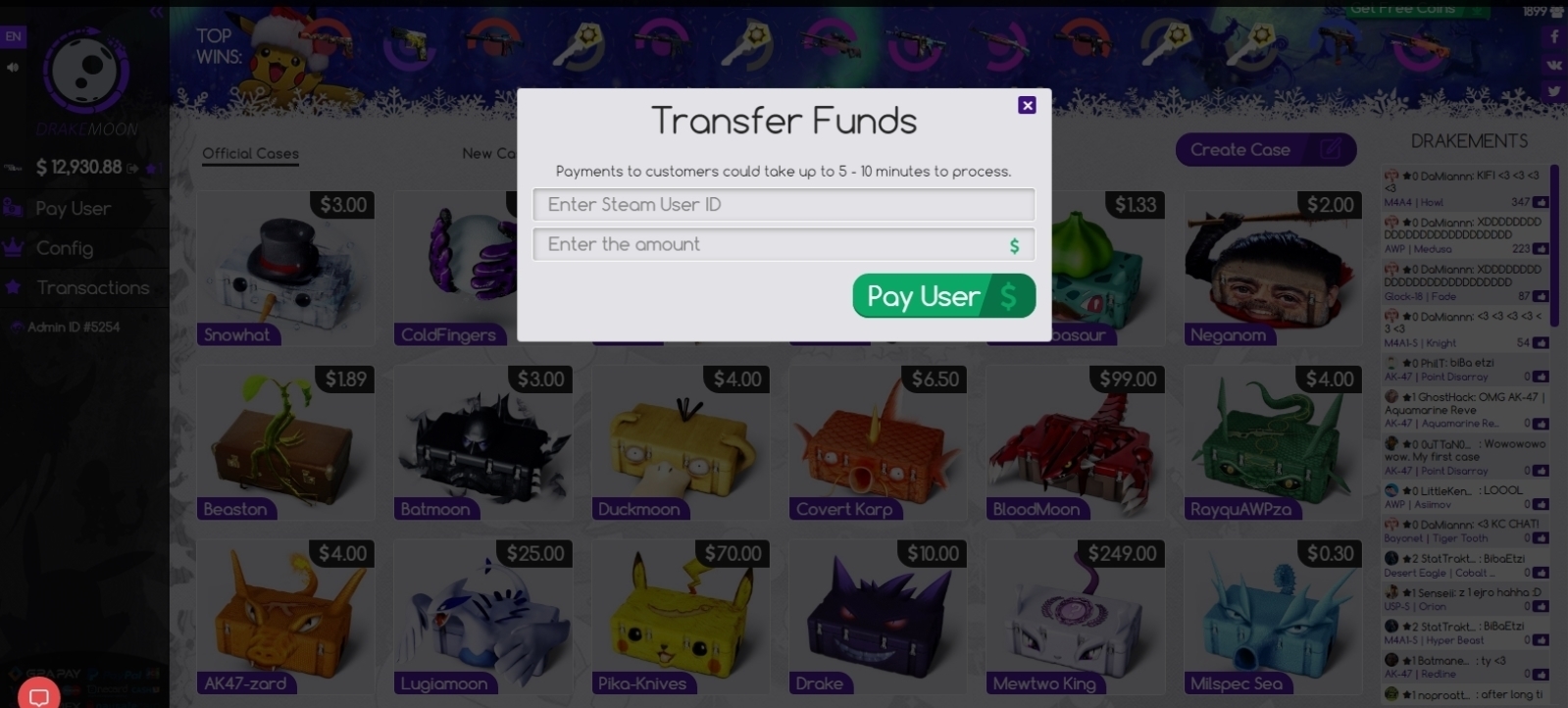Screen dimensions: 1568x708
Task: Close the Transfer Funds dialog
Action: pos(1027,105)
